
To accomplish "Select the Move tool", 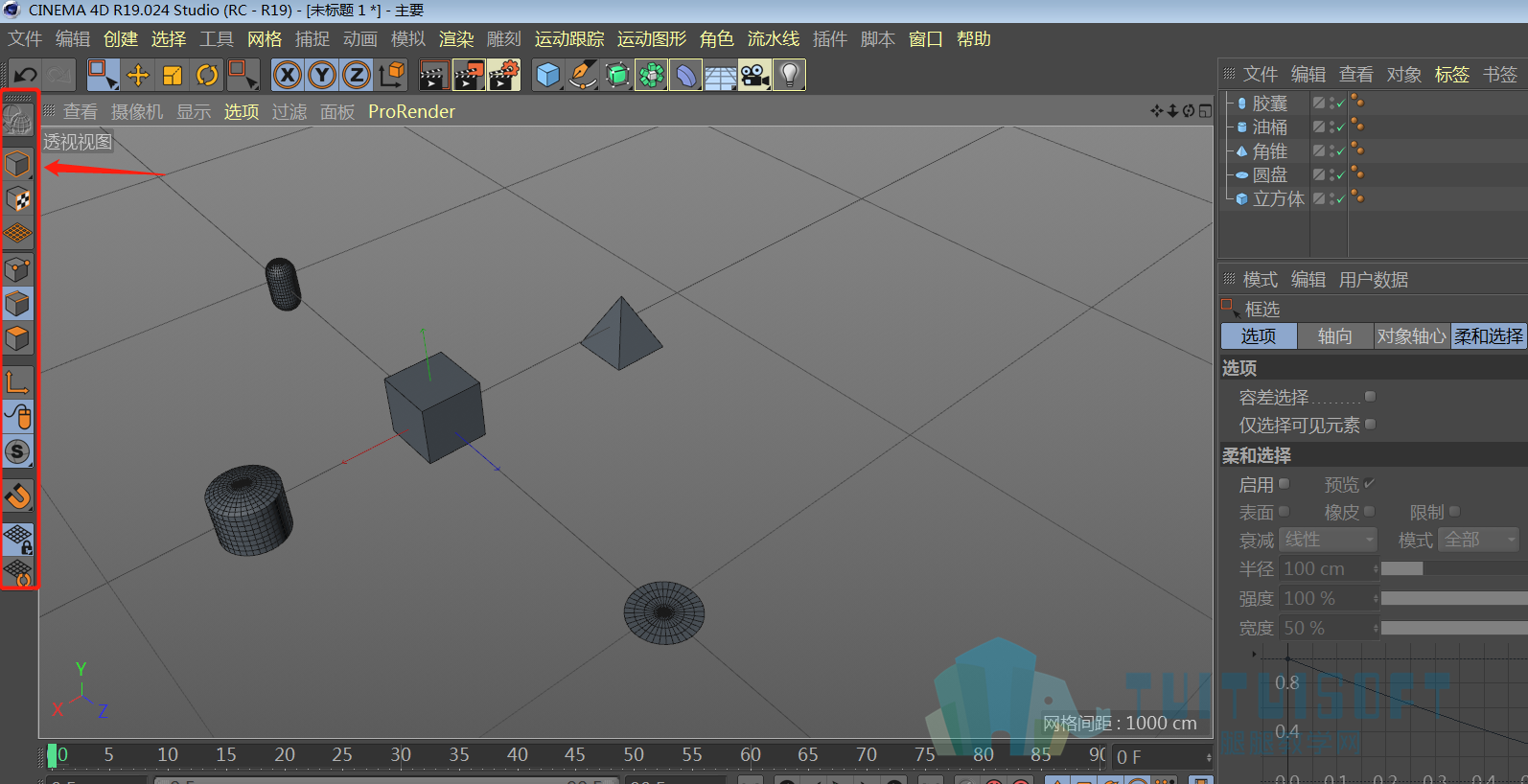I will coord(138,75).
